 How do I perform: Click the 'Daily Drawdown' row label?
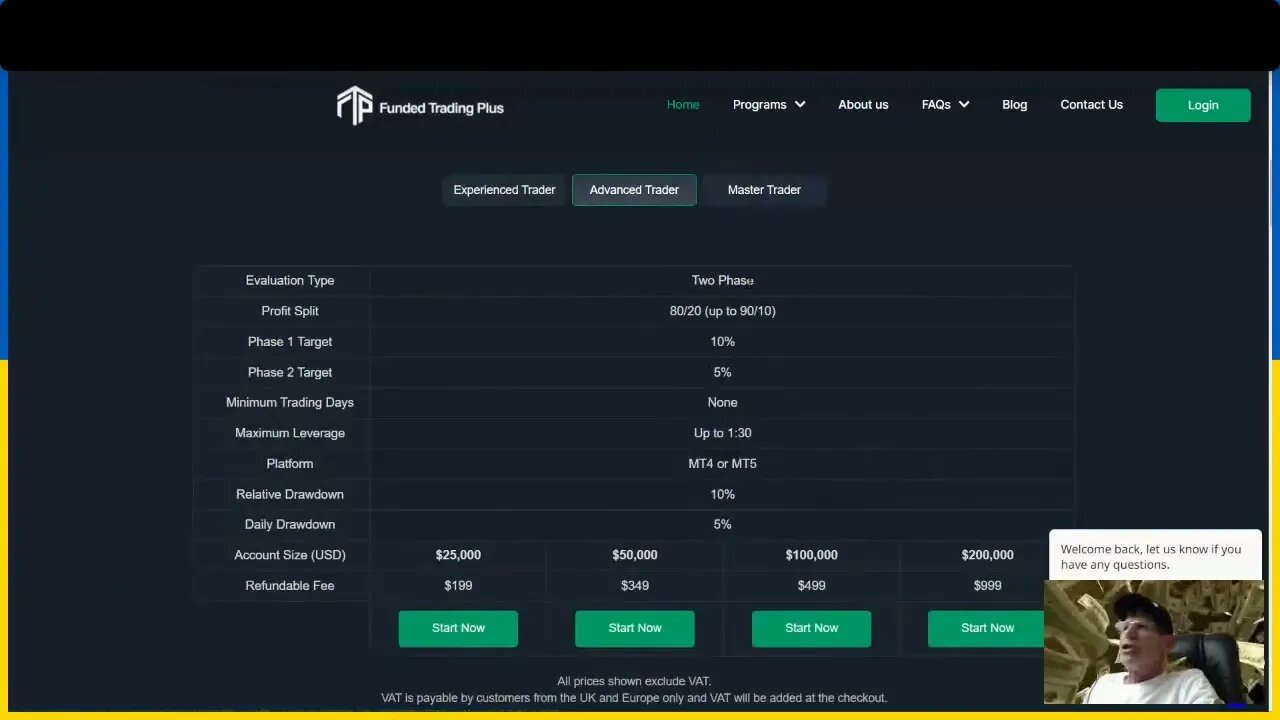click(290, 525)
